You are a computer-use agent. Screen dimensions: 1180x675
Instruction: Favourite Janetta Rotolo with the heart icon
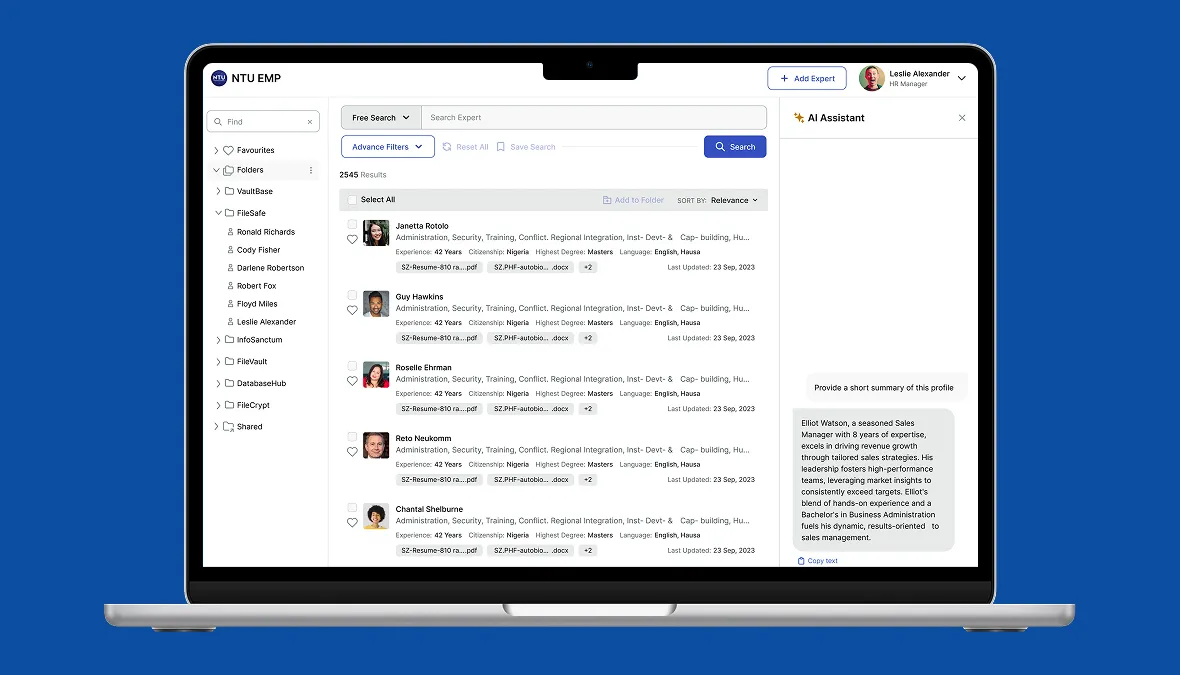[x=352, y=239]
